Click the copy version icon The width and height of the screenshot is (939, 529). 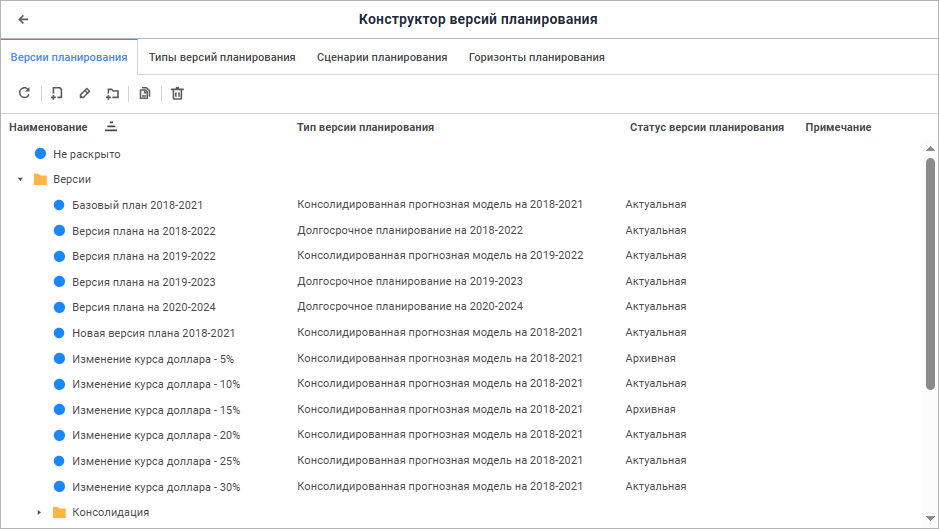[x=145, y=93]
